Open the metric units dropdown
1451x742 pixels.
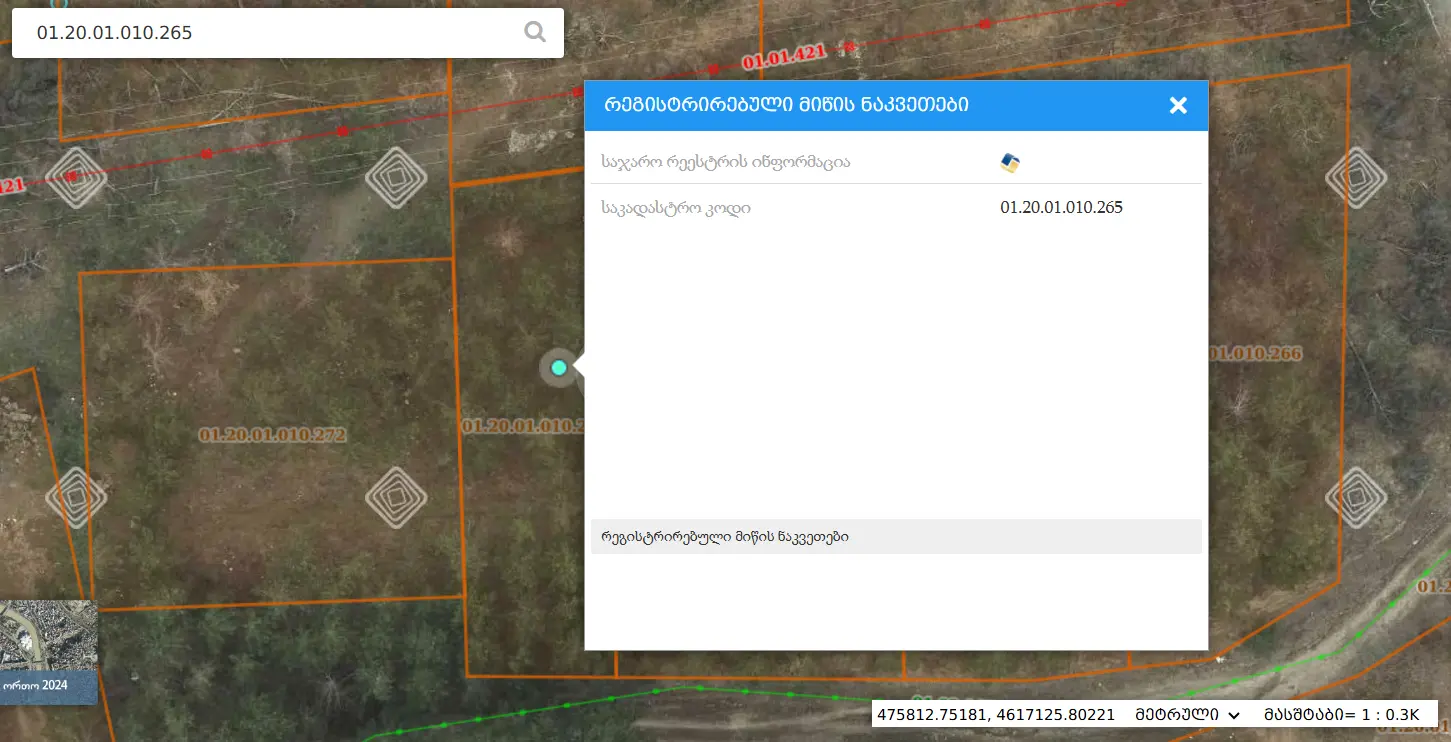tap(1187, 714)
